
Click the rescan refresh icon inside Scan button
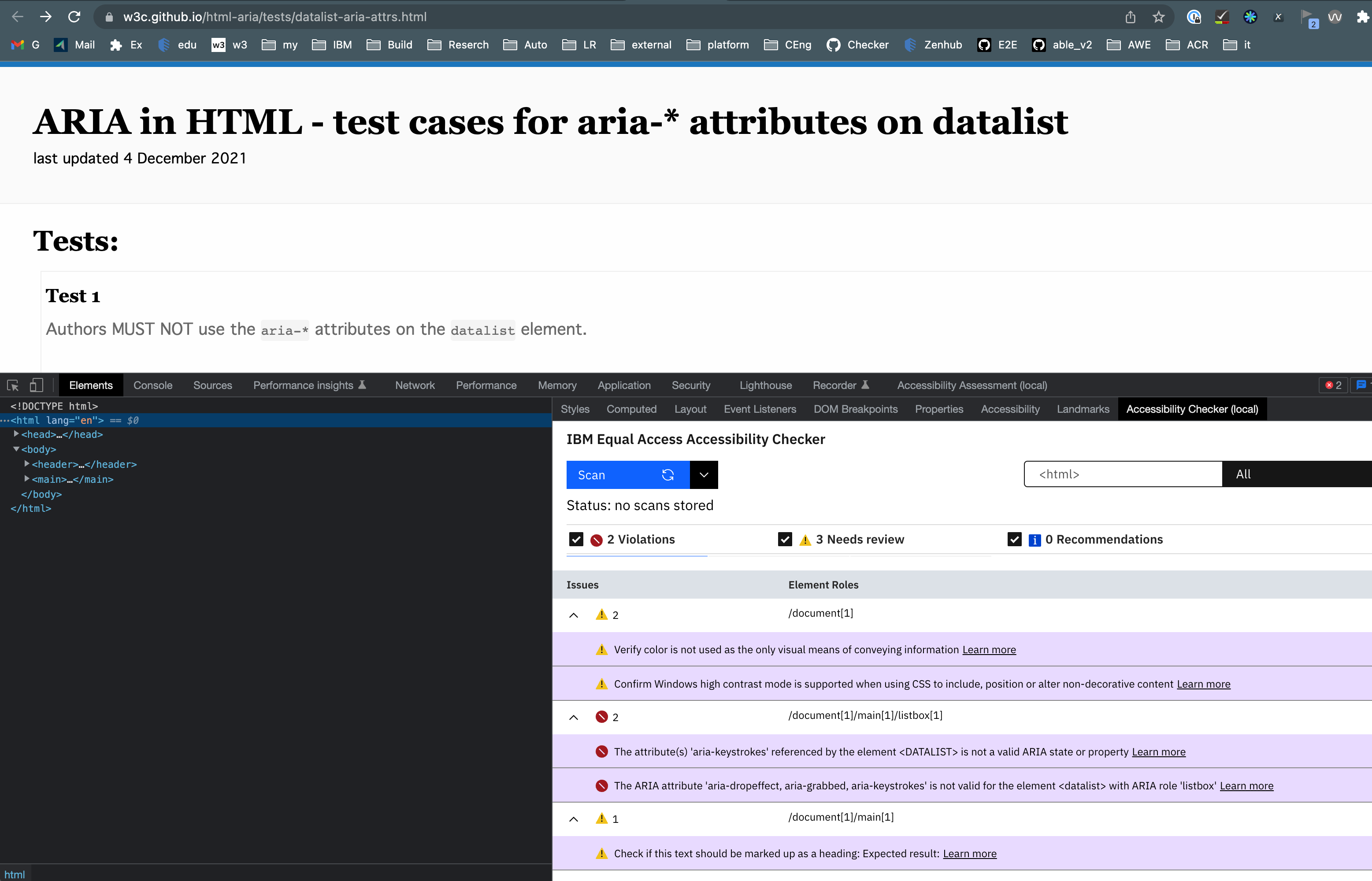(x=667, y=474)
